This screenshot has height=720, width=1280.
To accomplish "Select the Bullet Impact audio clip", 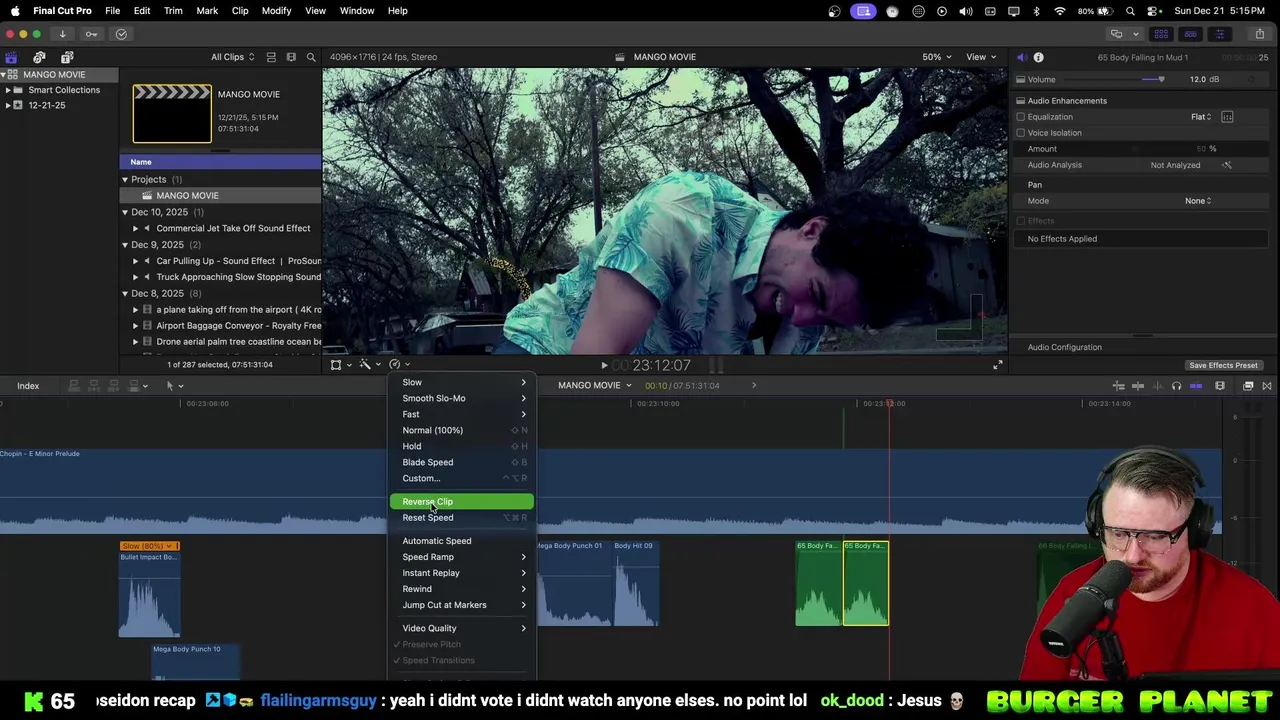I will (x=149, y=588).
